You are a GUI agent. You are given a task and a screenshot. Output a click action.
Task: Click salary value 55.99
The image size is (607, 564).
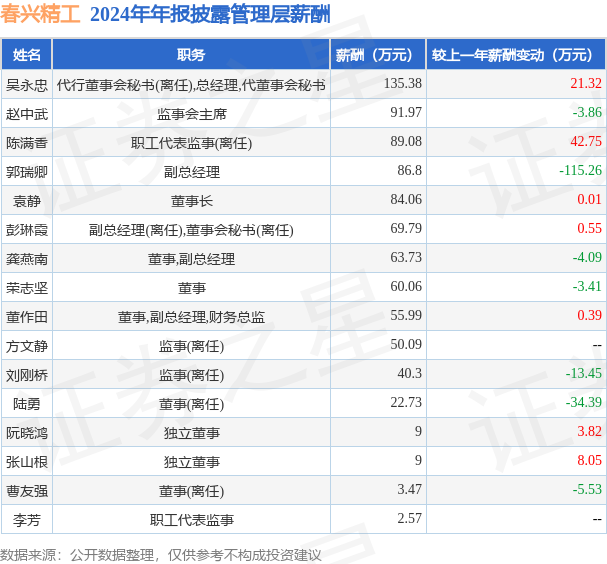click(406, 315)
